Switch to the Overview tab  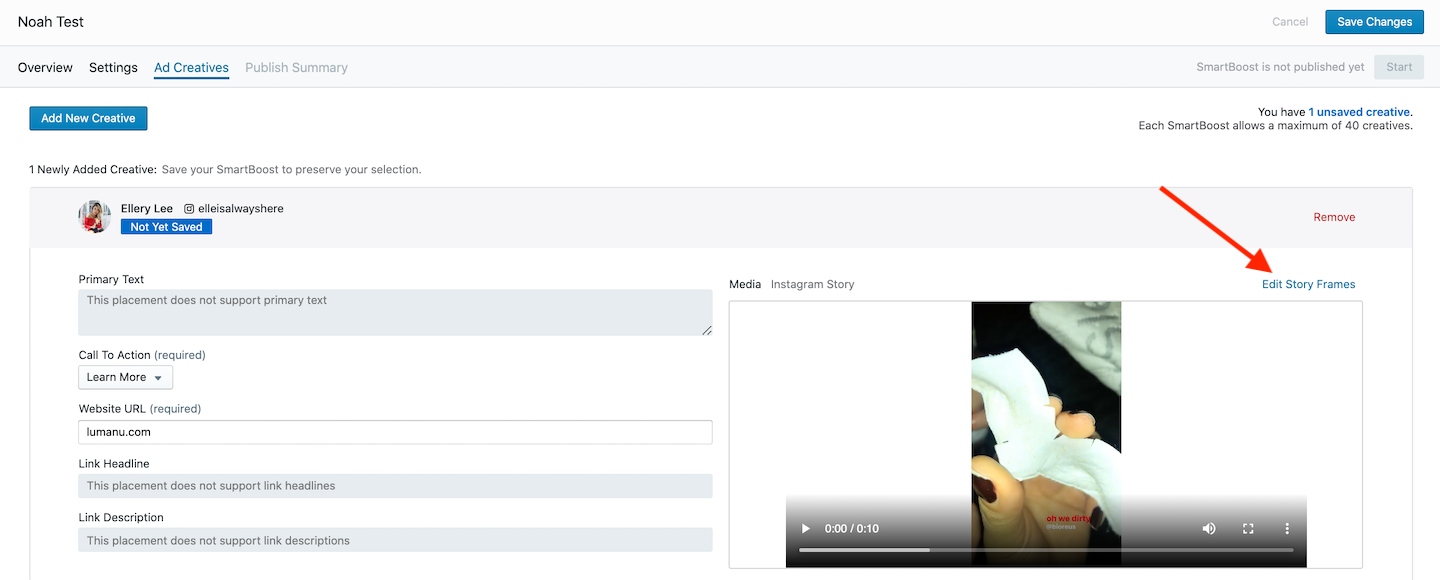(x=45, y=68)
